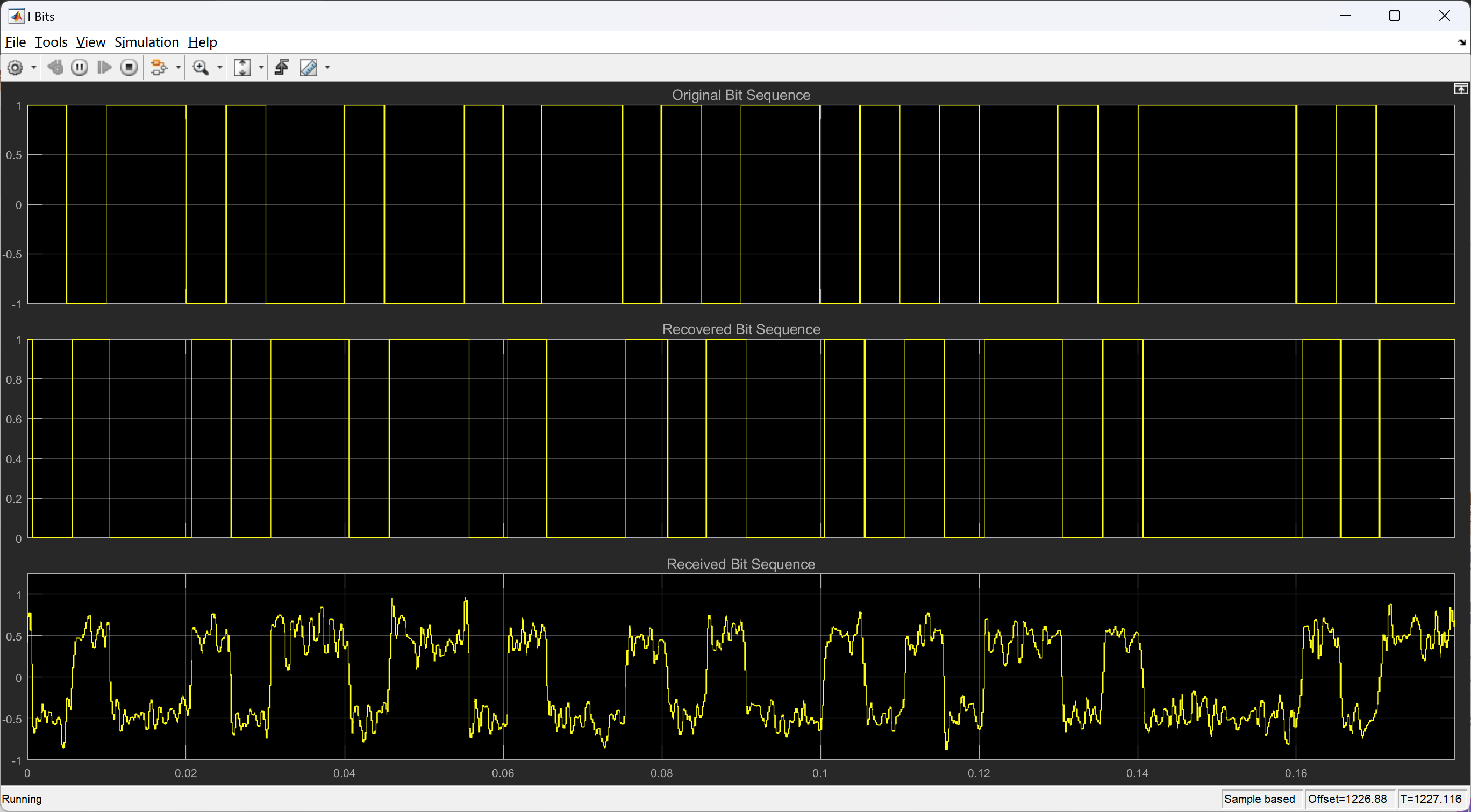Stop the simulation
This screenshot has height=812, width=1471.
tap(129, 68)
